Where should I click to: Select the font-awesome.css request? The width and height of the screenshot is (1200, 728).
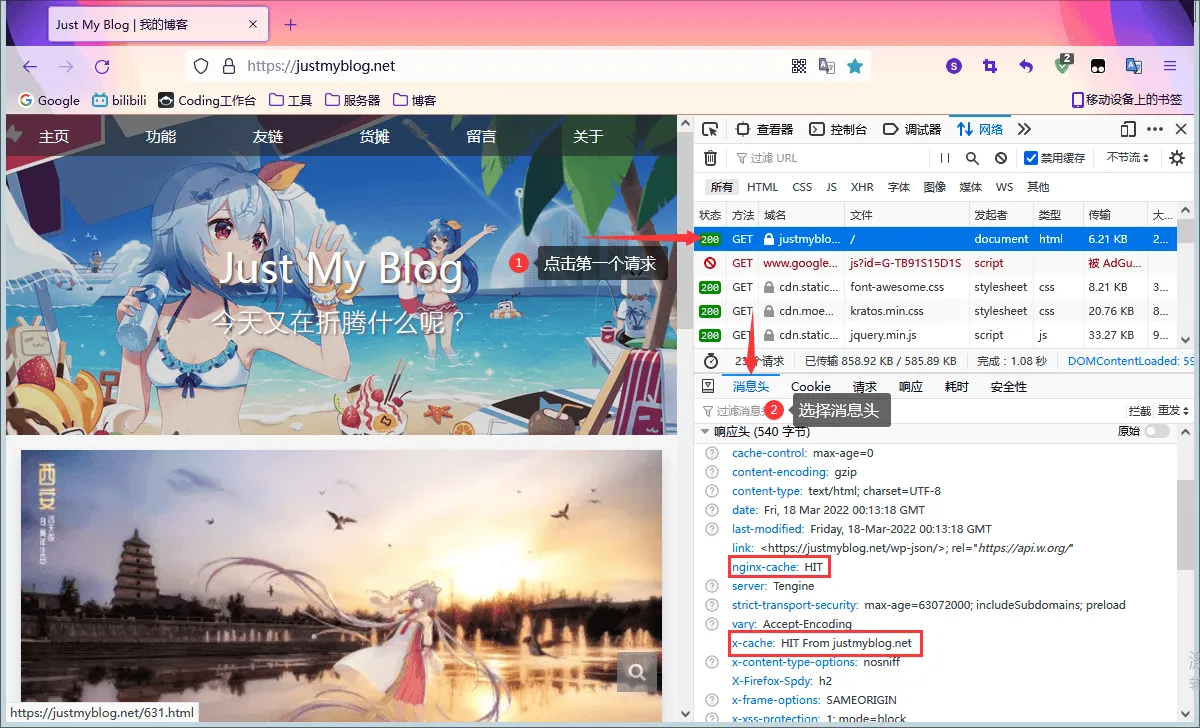point(935,287)
